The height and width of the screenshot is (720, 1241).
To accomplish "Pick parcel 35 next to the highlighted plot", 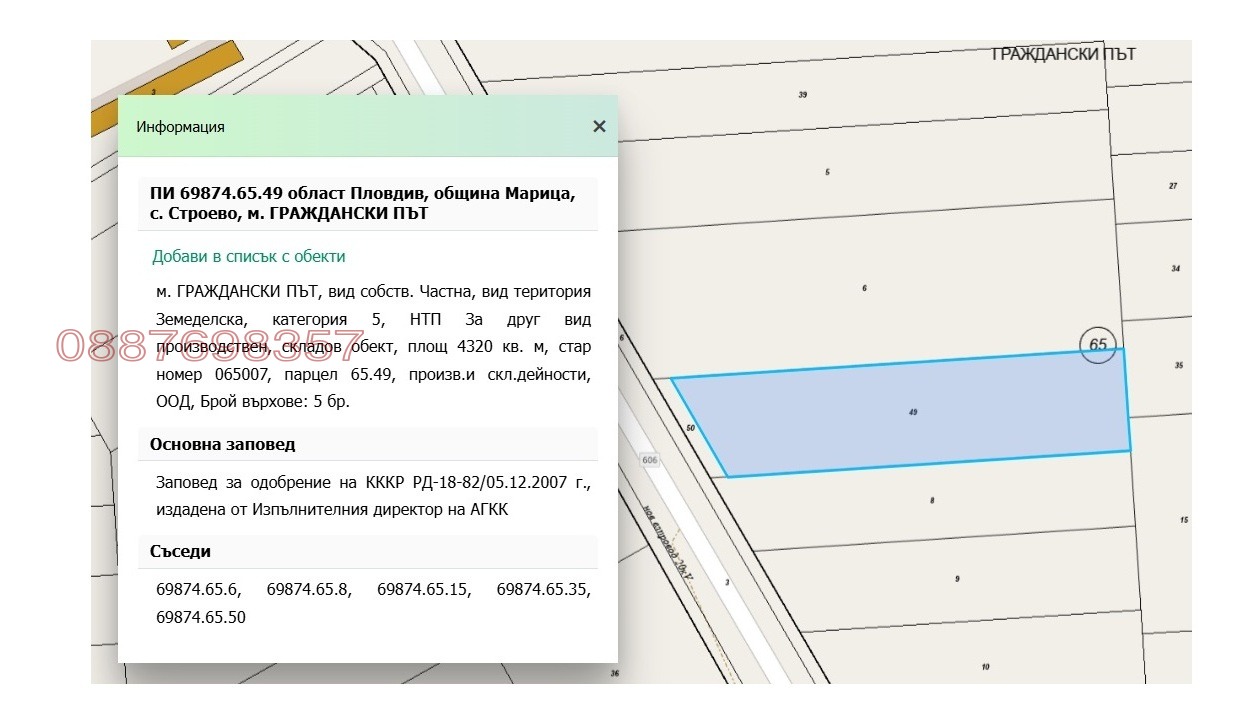I will tap(1179, 366).
